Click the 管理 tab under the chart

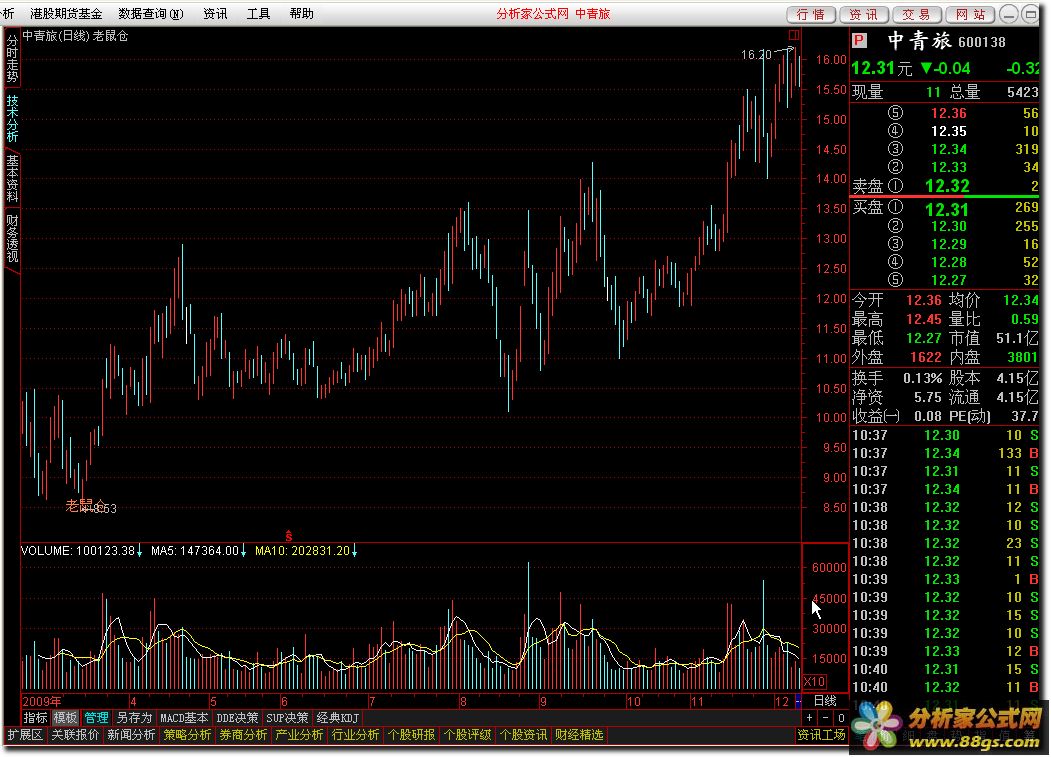click(x=97, y=718)
